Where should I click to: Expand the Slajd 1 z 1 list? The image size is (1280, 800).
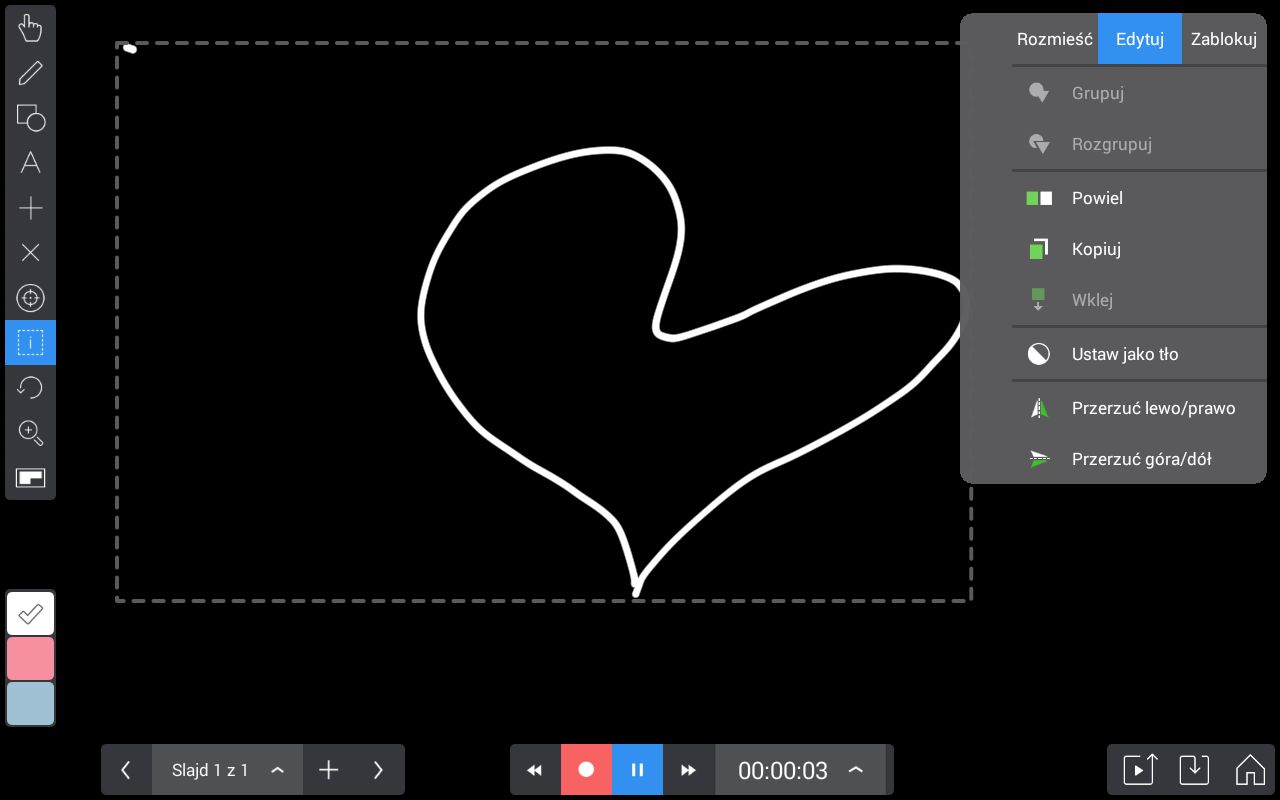point(228,770)
